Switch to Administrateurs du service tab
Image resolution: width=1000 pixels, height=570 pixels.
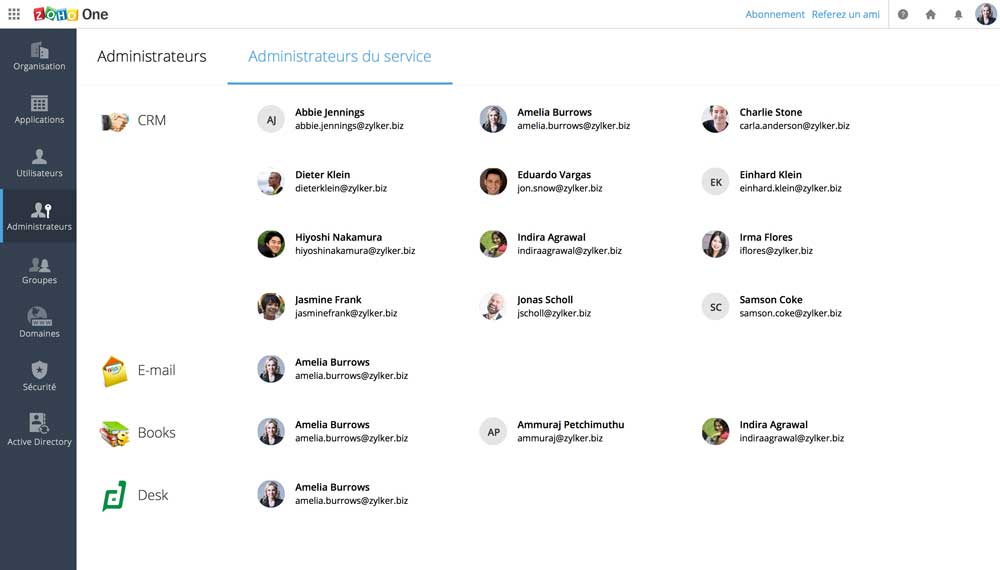point(339,56)
